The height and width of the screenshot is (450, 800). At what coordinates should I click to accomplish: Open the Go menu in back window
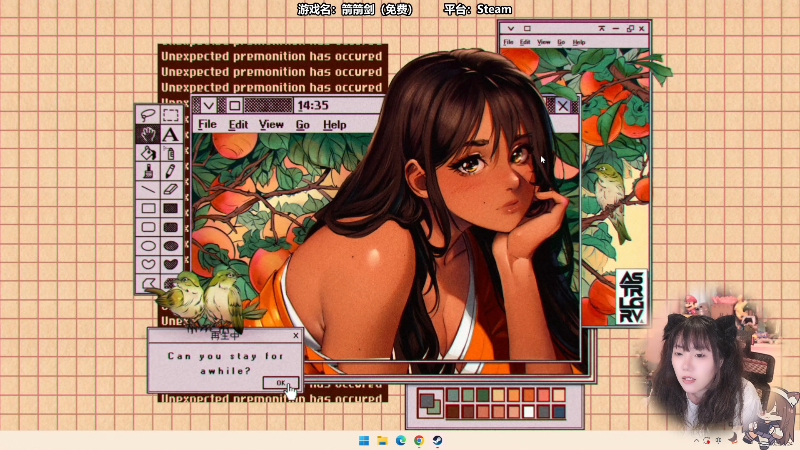coord(561,42)
